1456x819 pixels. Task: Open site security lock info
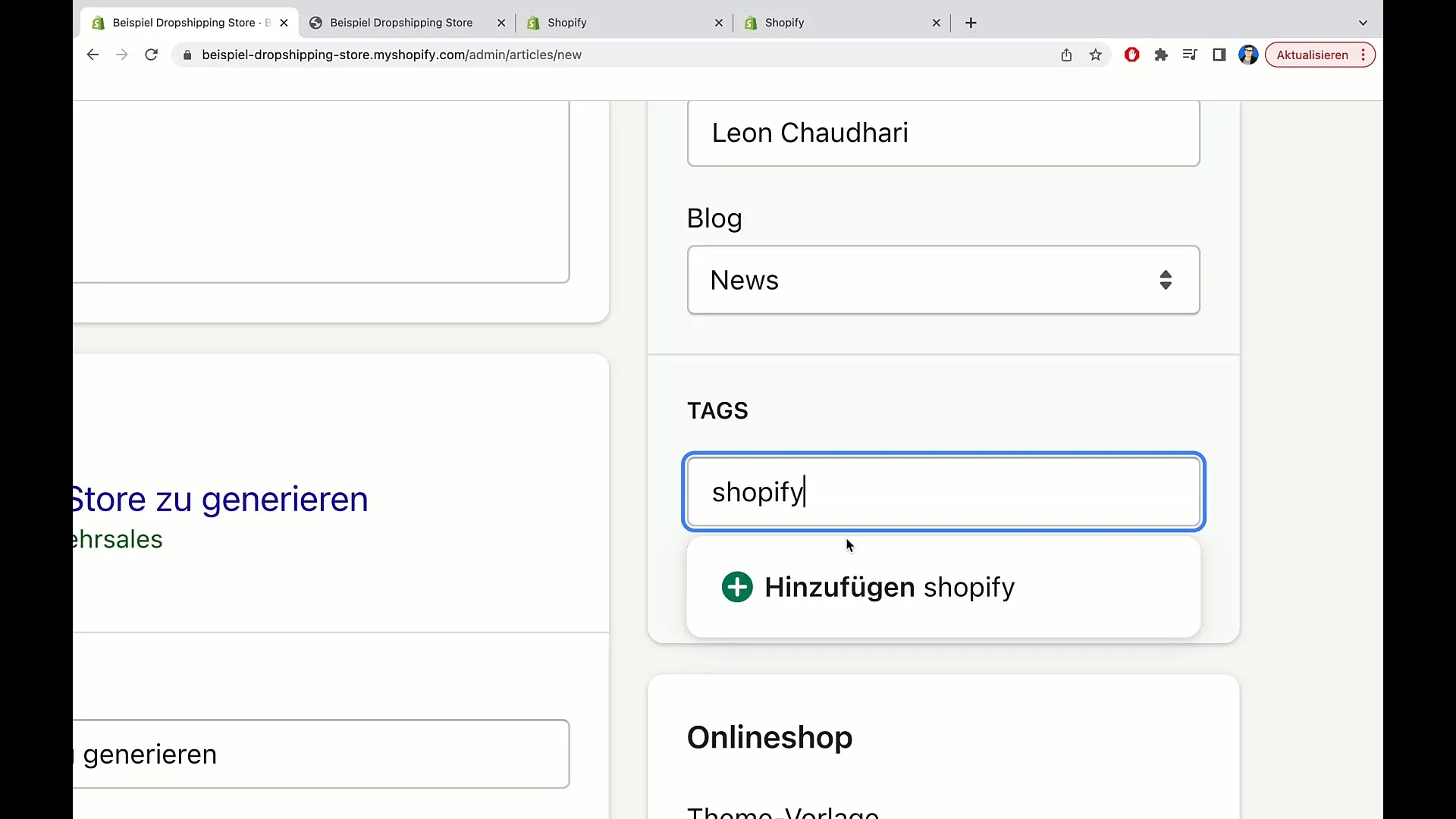coord(187,55)
